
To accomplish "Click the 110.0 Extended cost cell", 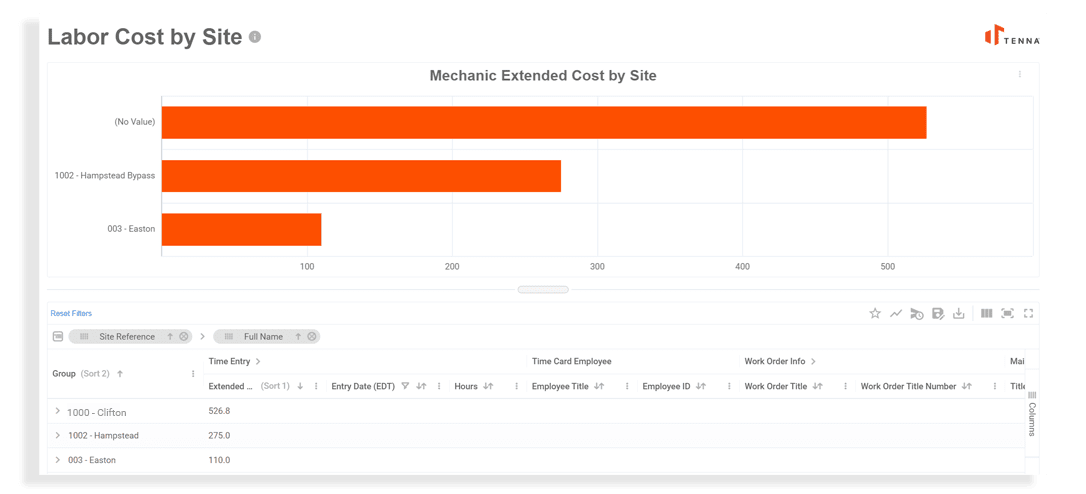I will pyautogui.click(x=219, y=459).
